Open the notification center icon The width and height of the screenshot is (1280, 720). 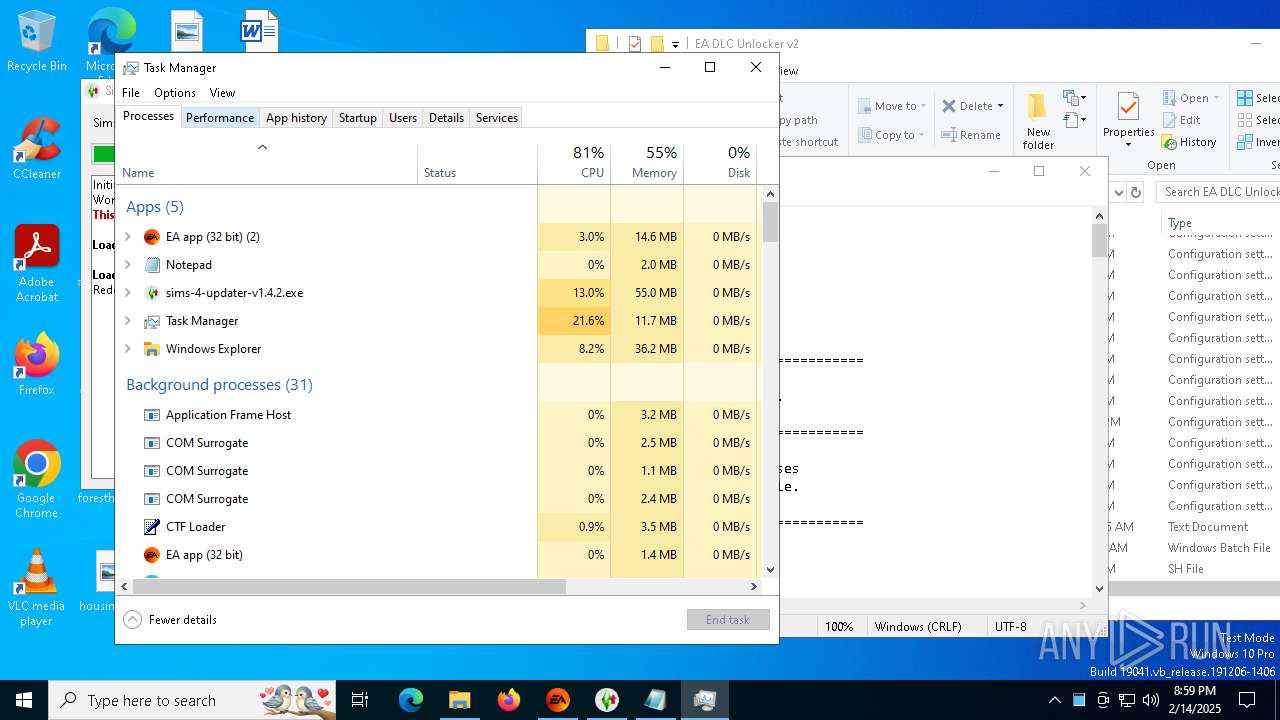1247,700
